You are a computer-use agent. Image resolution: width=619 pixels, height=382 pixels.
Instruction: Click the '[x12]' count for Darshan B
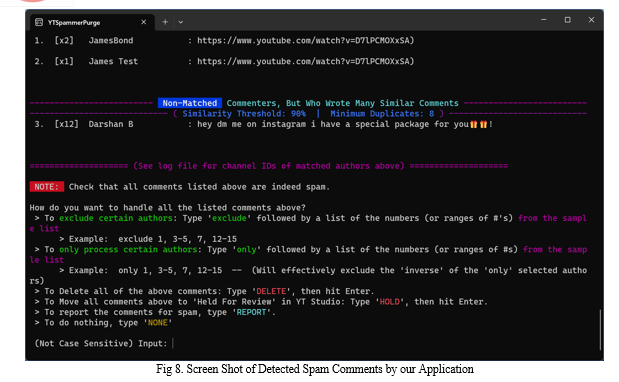[x=66, y=124]
